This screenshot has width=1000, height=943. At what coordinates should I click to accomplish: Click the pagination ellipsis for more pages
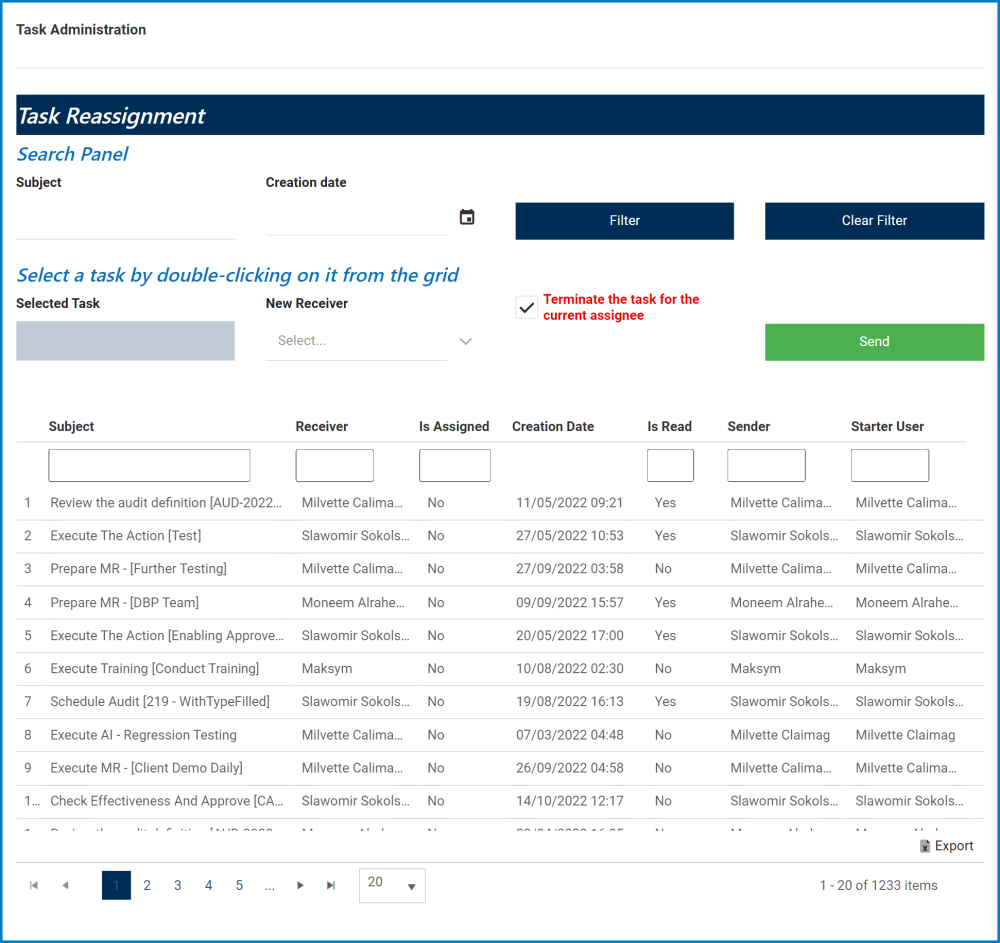(269, 885)
